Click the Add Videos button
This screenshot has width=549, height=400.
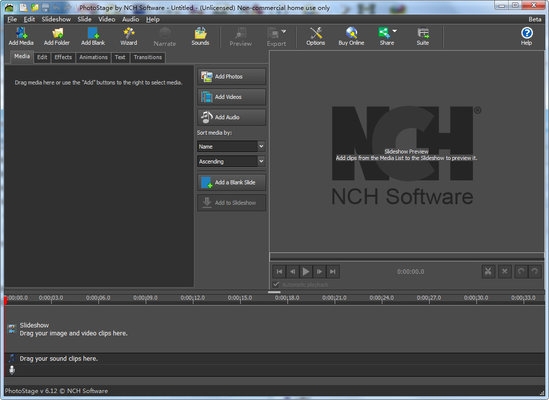point(231,97)
